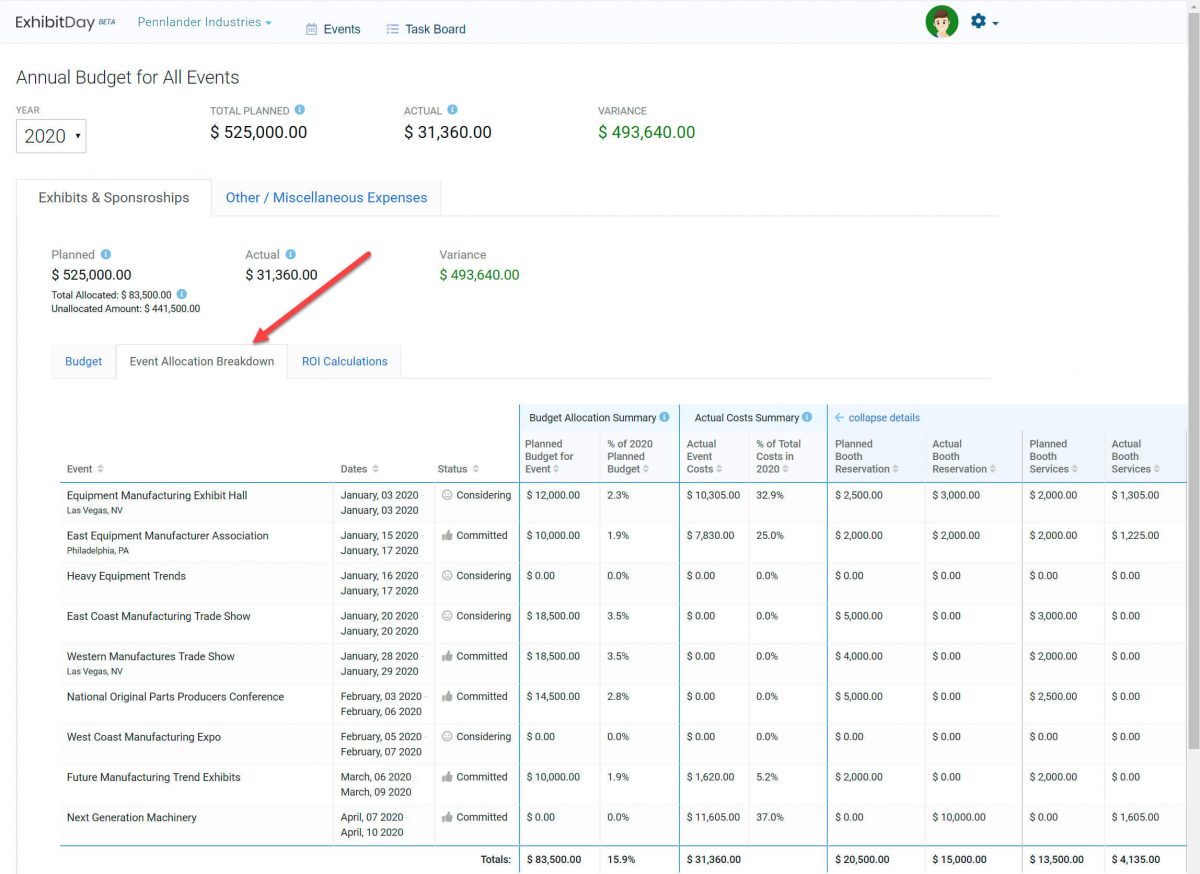Click the info icon next to Total Allocated
The width and height of the screenshot is (1200, 874).
[x=182, y=295]
